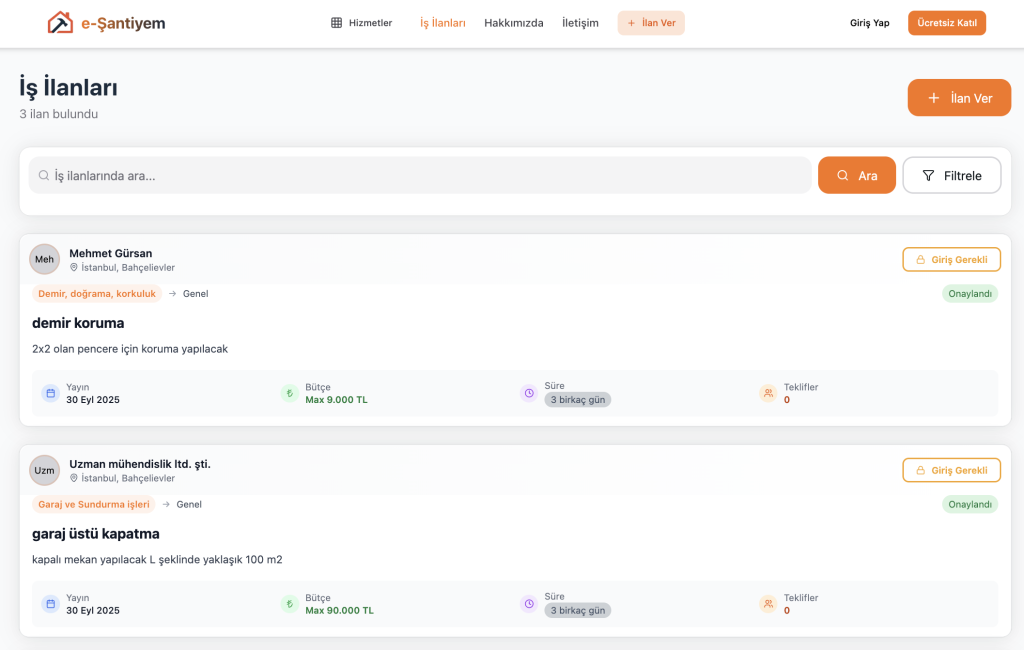Navigate to İletişim in the header
Screen dimensions: 1024x650
click(580, 23)
